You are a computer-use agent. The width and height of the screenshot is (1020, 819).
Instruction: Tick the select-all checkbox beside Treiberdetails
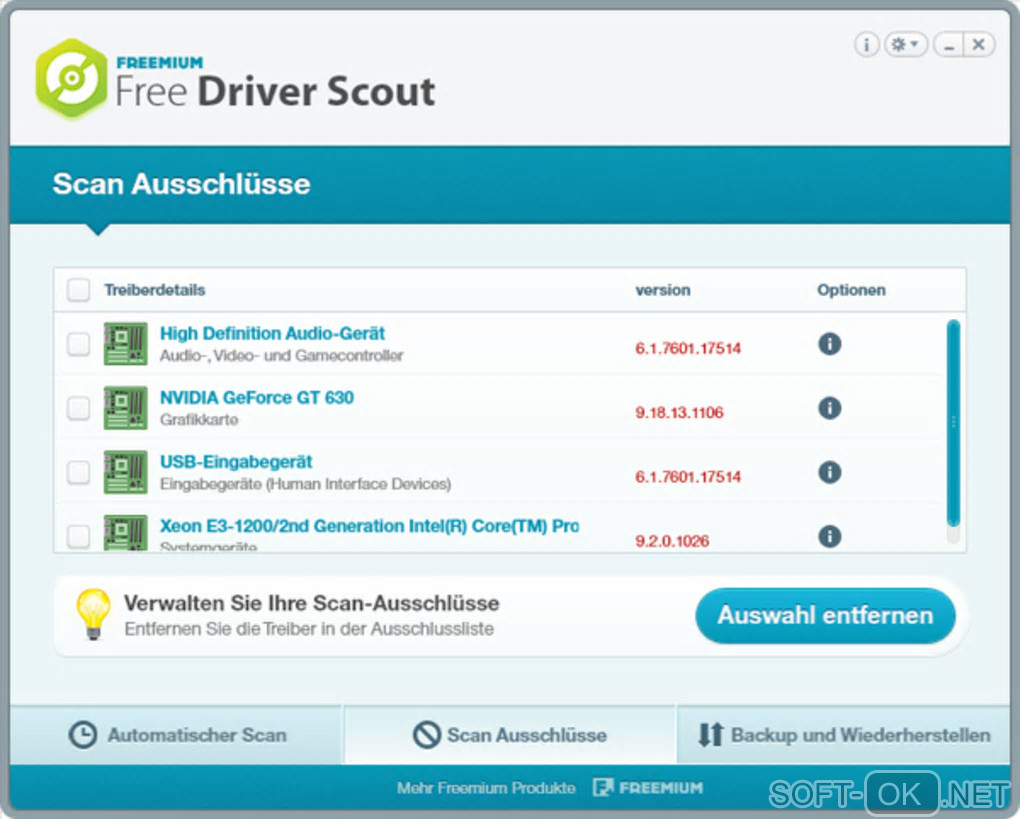(x=79, y=289)
